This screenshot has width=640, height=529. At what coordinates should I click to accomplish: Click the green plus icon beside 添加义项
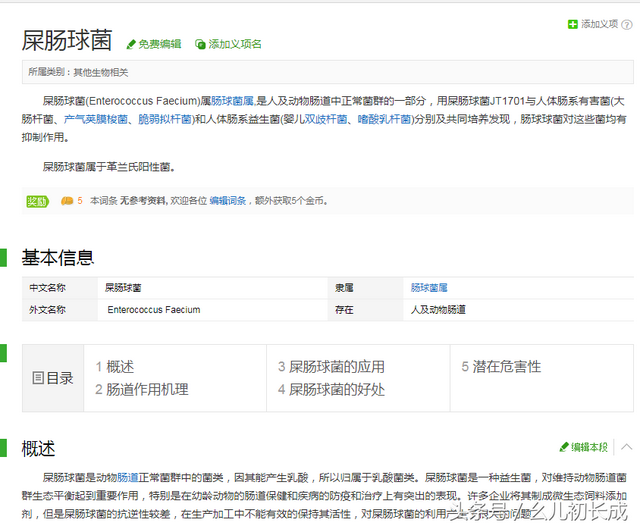click(572, 24)
